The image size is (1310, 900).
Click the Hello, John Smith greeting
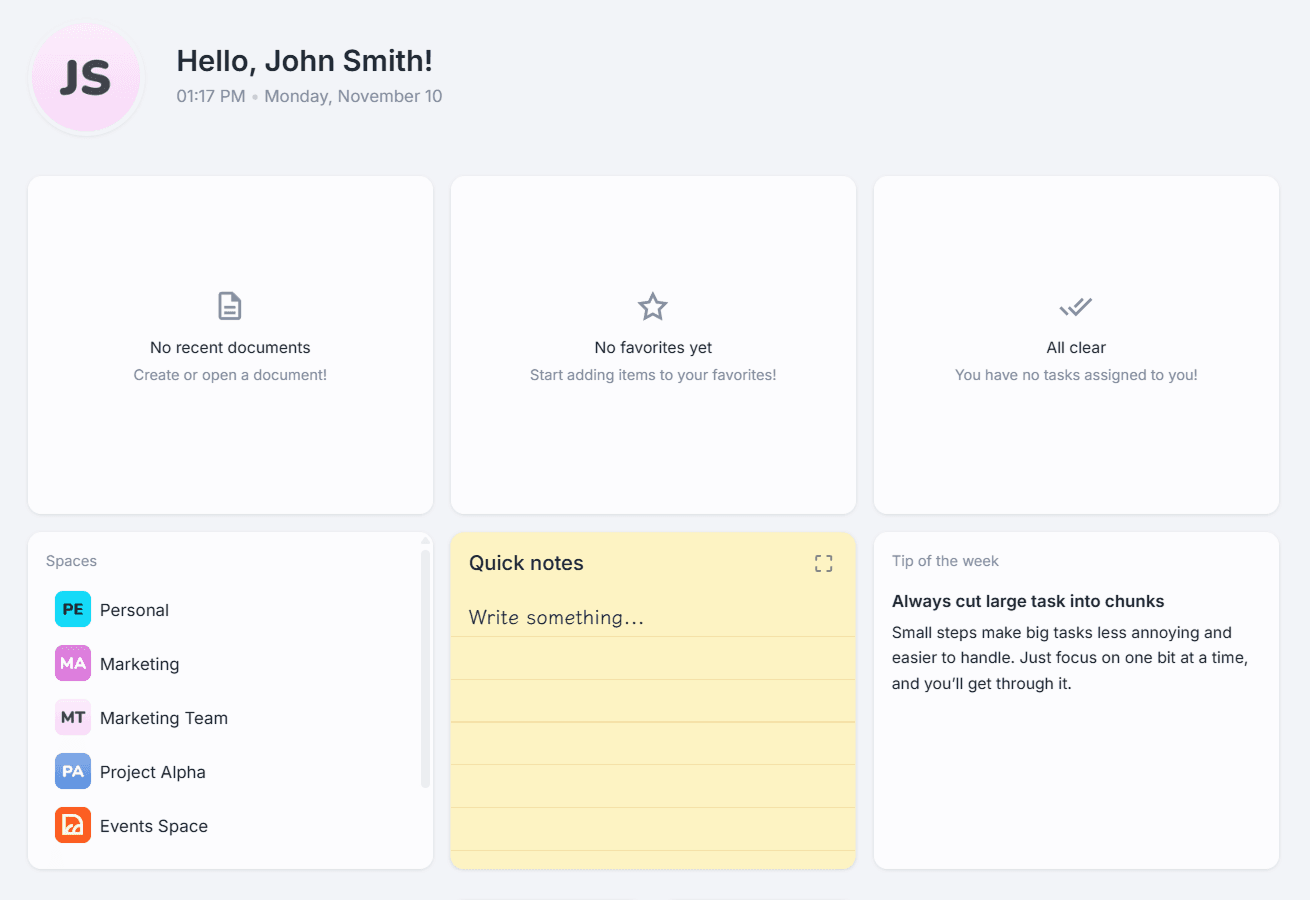[304, 61]
